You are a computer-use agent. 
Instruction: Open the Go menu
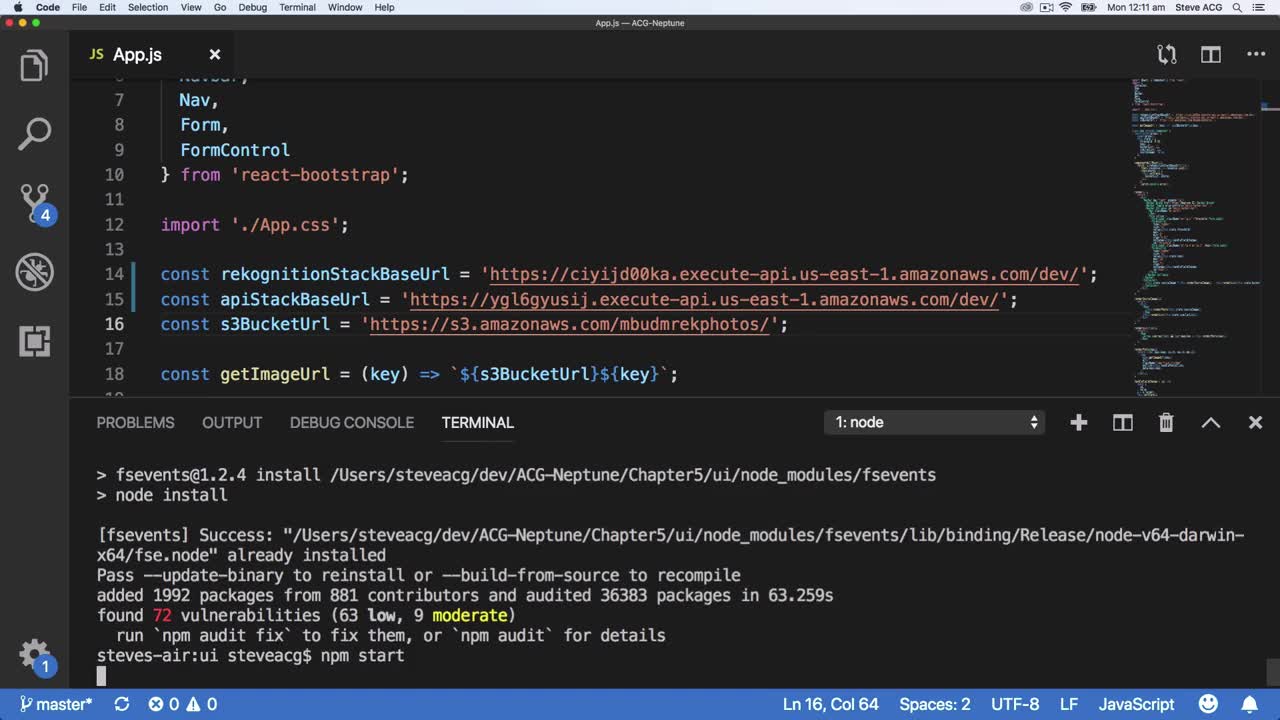click(220, 7)
